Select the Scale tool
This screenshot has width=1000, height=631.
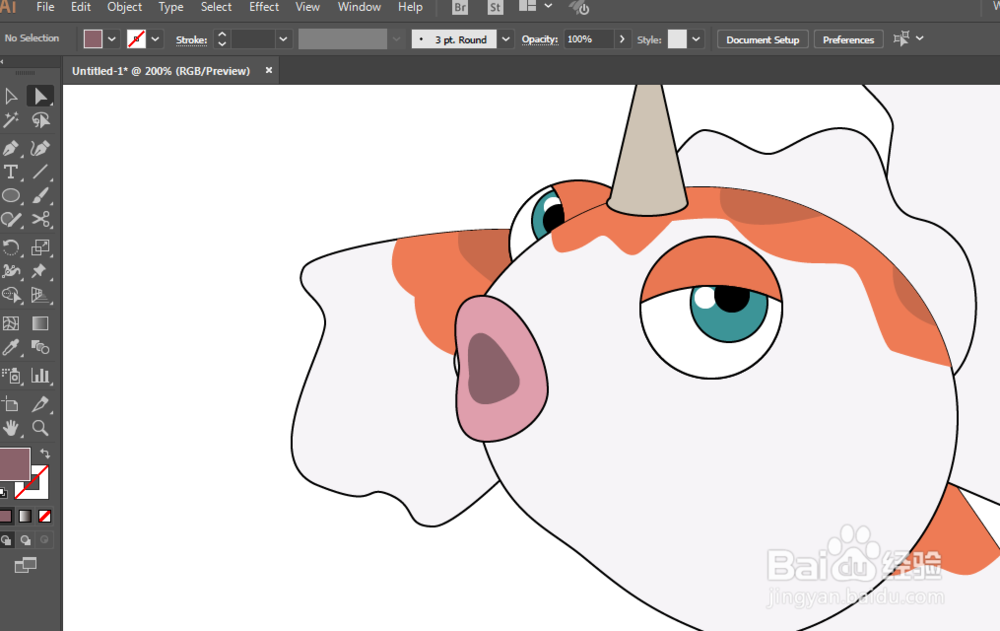pos(40,248)
